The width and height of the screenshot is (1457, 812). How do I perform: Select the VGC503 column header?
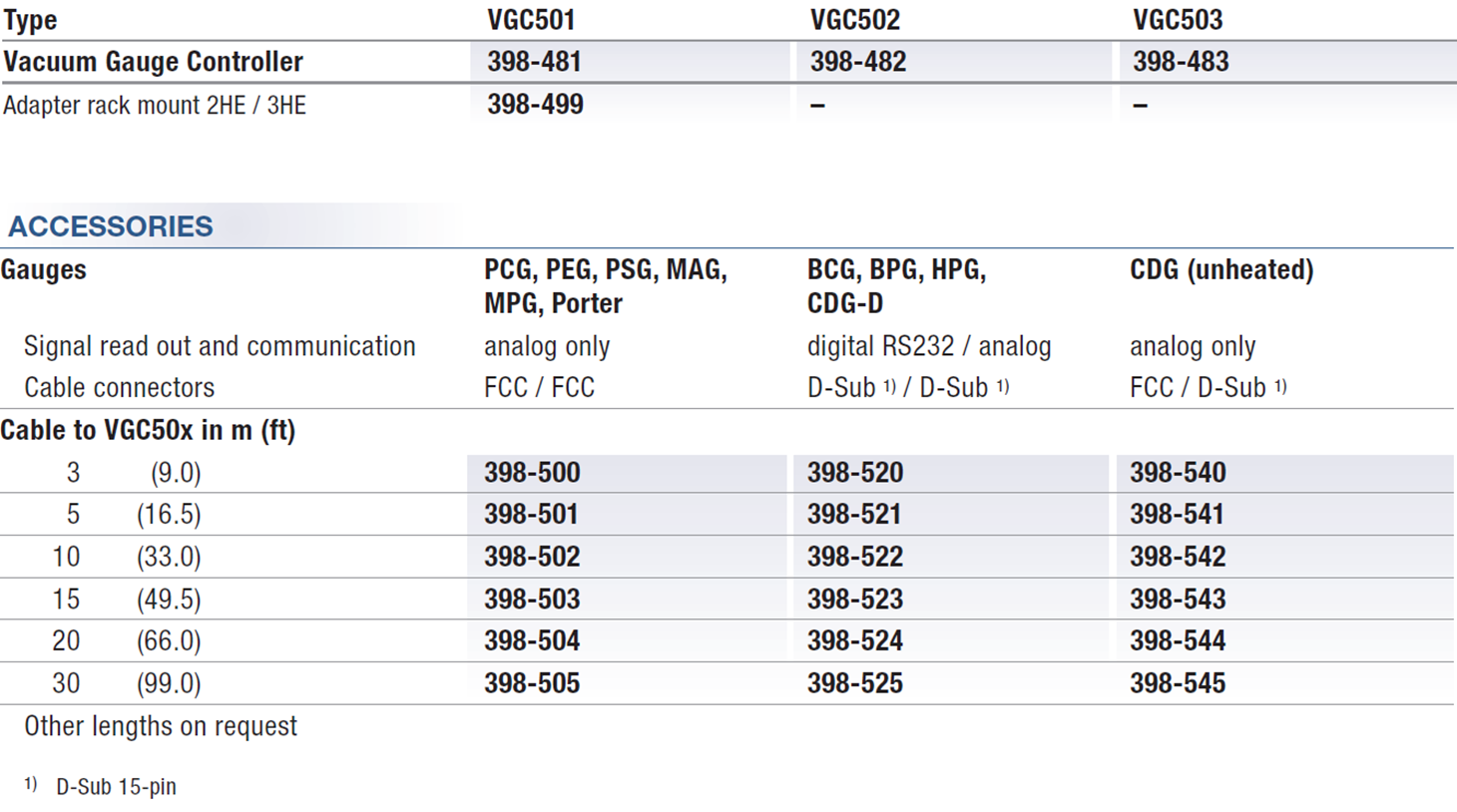point(1178,20)
